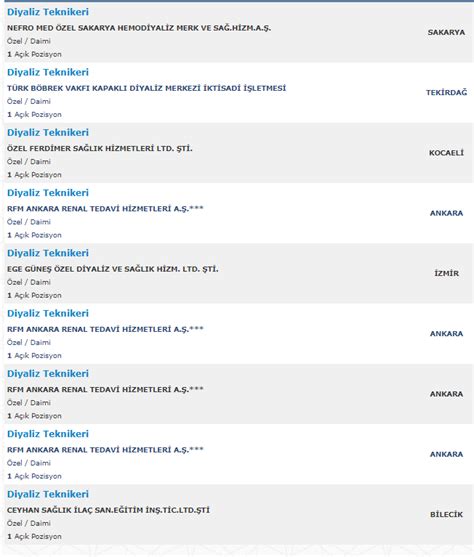The image size is (474, 557).
Task: Open Diyaliz Teknikeri listing for Bilecik
Action: click(48, 494)
